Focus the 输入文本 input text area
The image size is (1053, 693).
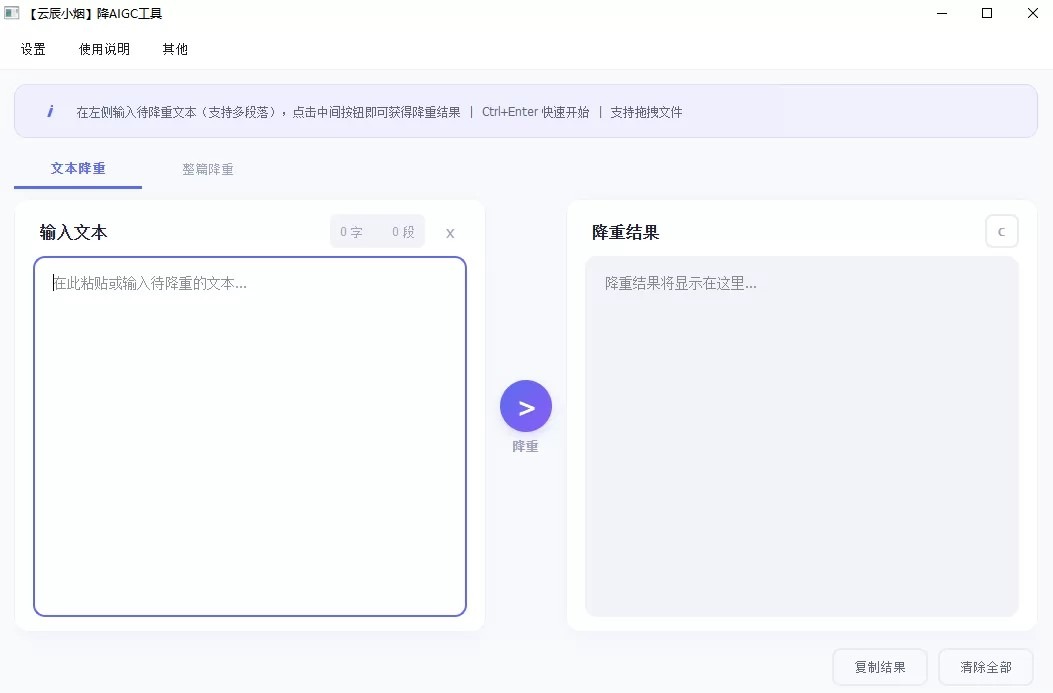pyautogui.click(x=250, y=436)
